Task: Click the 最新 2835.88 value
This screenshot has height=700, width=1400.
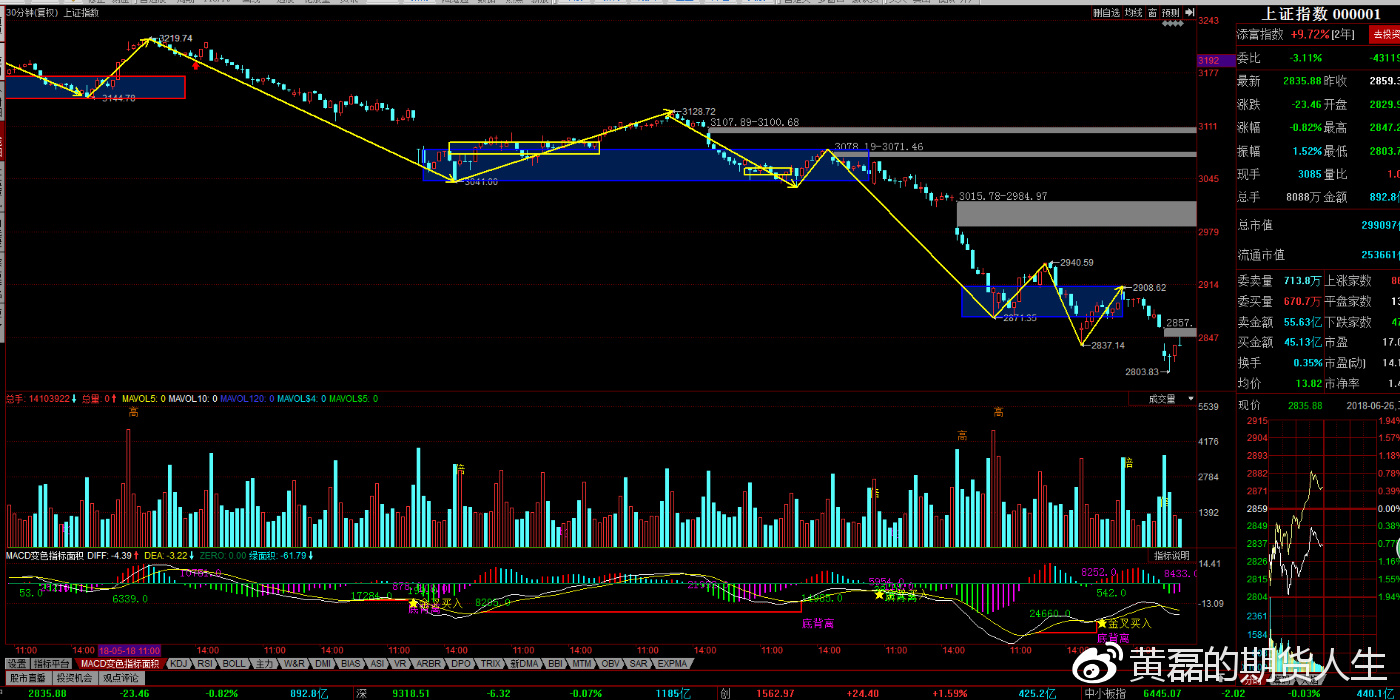Action: [x=1302, y=81]
